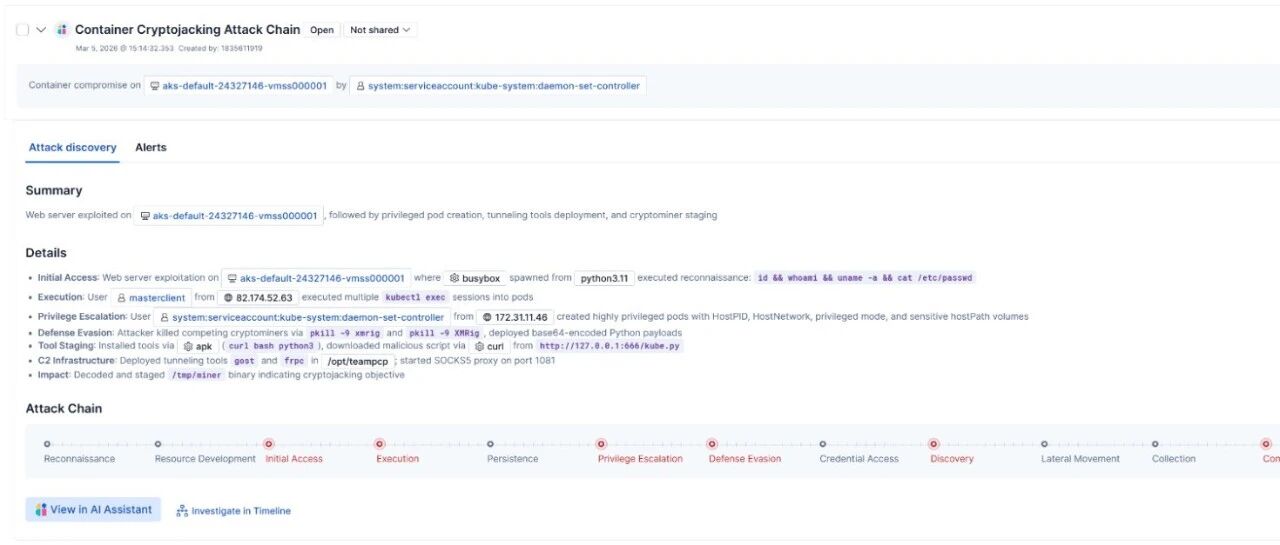Click the Initial Access node in Attack Chain

268,444
